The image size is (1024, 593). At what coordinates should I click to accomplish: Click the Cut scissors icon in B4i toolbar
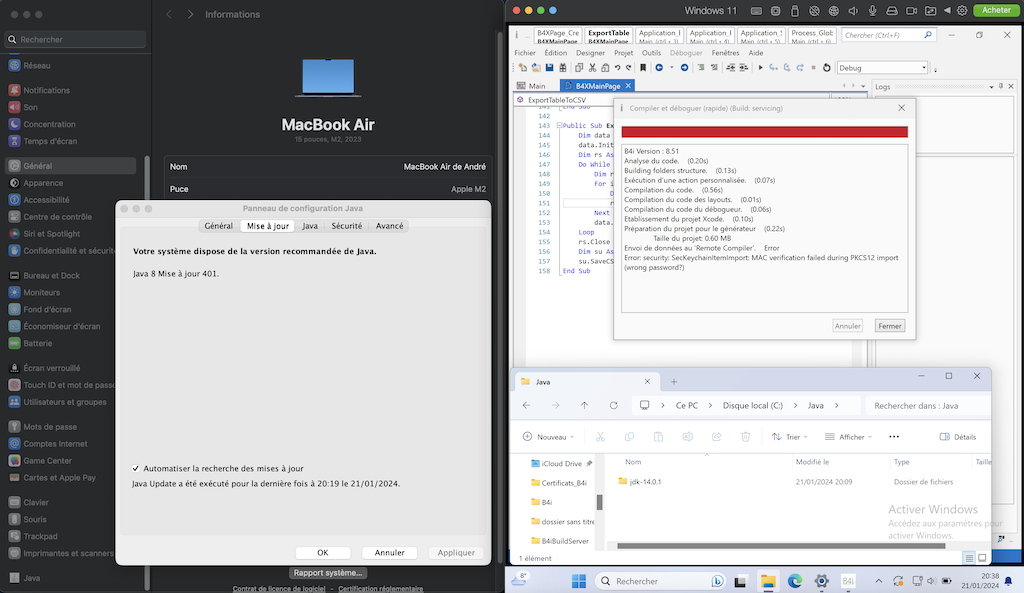tap(592, 68)
